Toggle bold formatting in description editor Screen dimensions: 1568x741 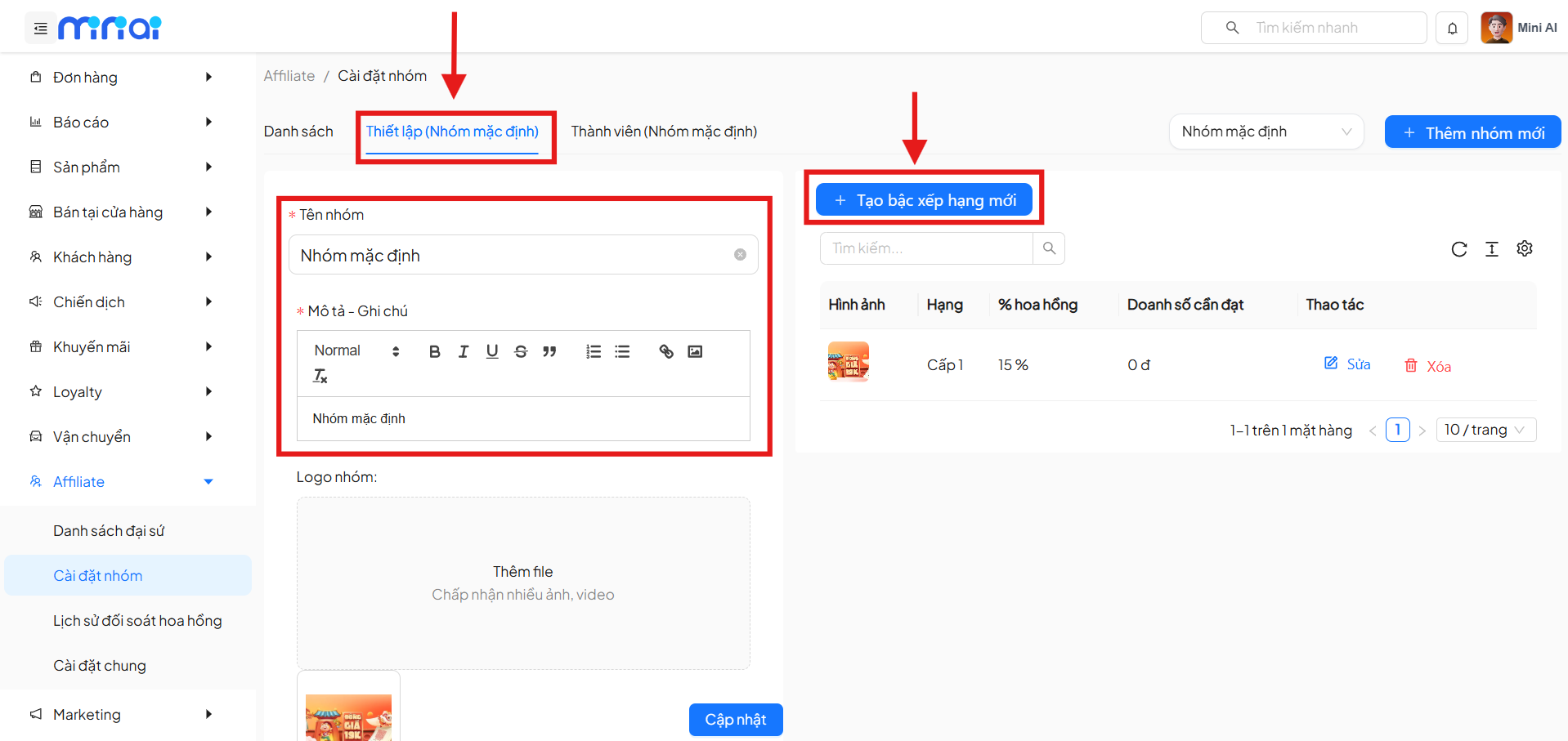[434, 351]
